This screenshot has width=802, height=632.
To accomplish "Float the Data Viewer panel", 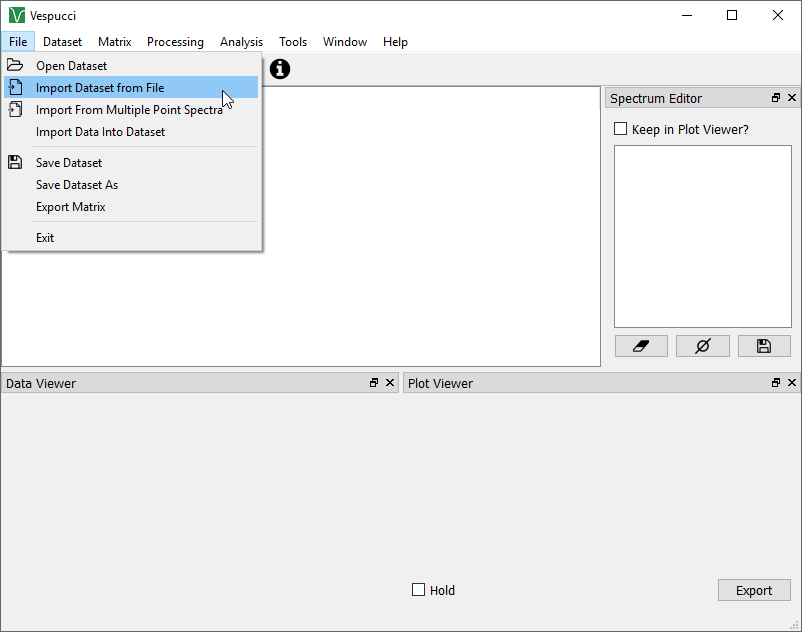I will click(x=374, y=382).
